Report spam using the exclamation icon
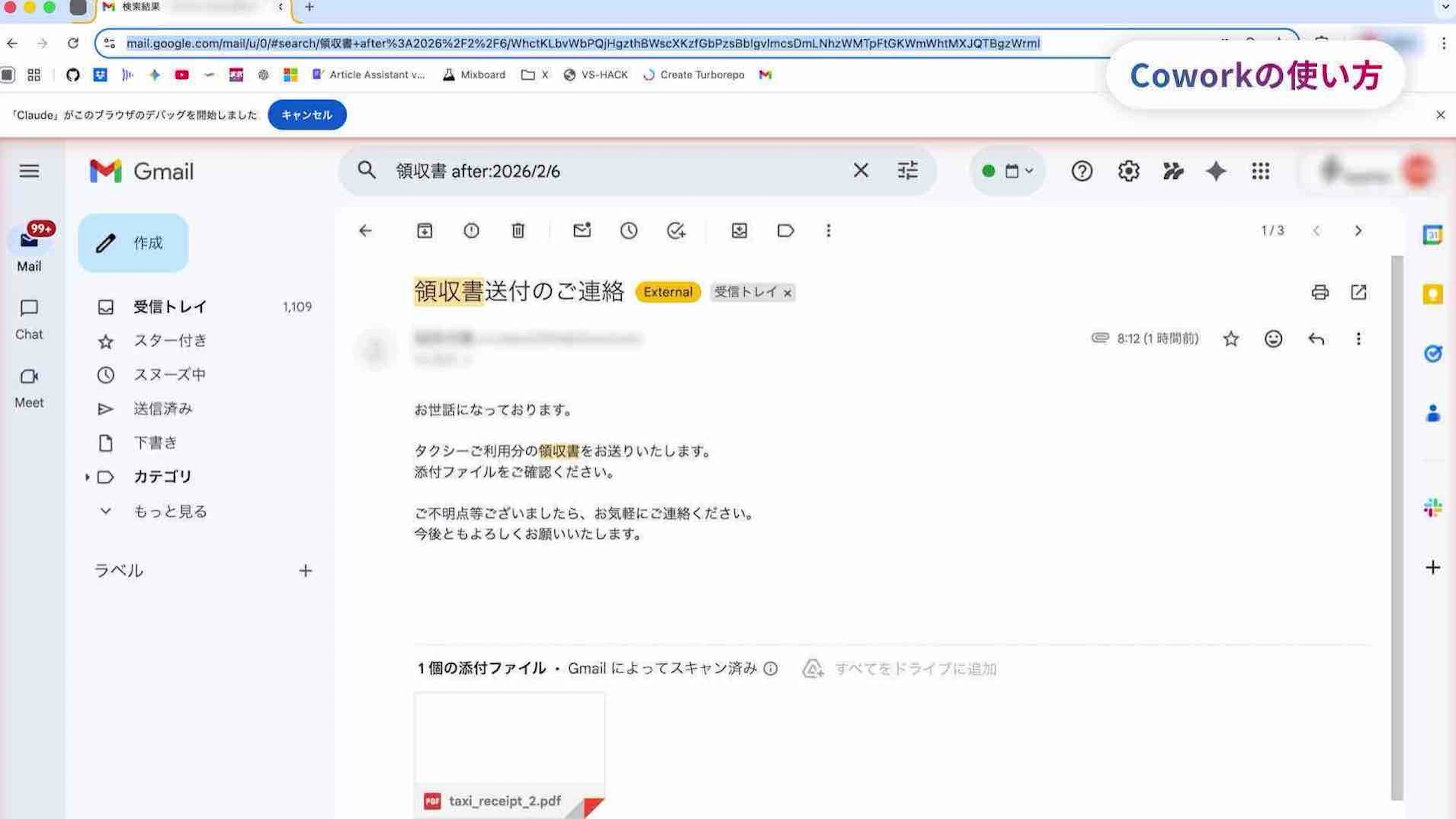 click(471, 231)
